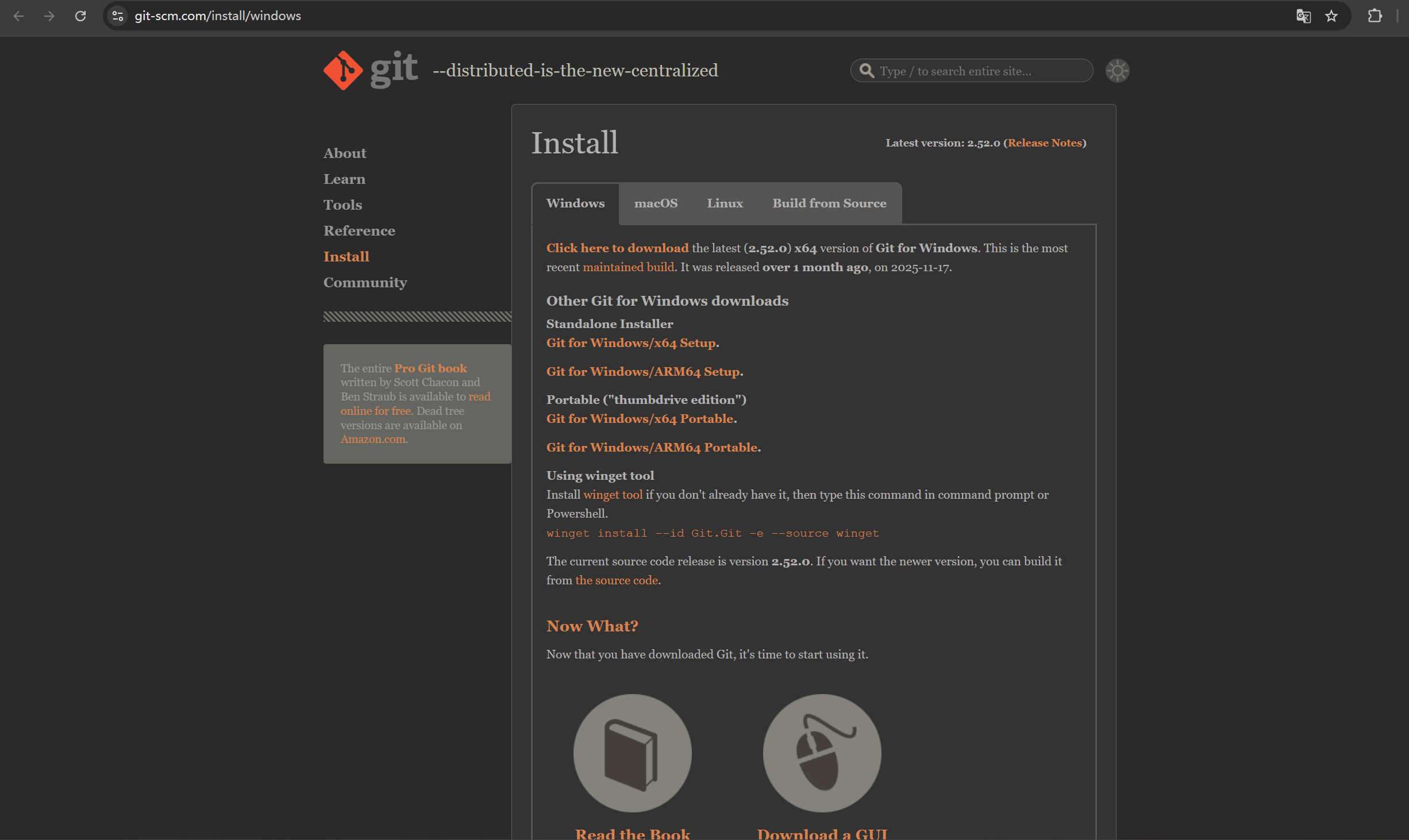The image size is (1409, 840).
Task: Click the 'Download a GUI' heading link
Action: point(822,833)
